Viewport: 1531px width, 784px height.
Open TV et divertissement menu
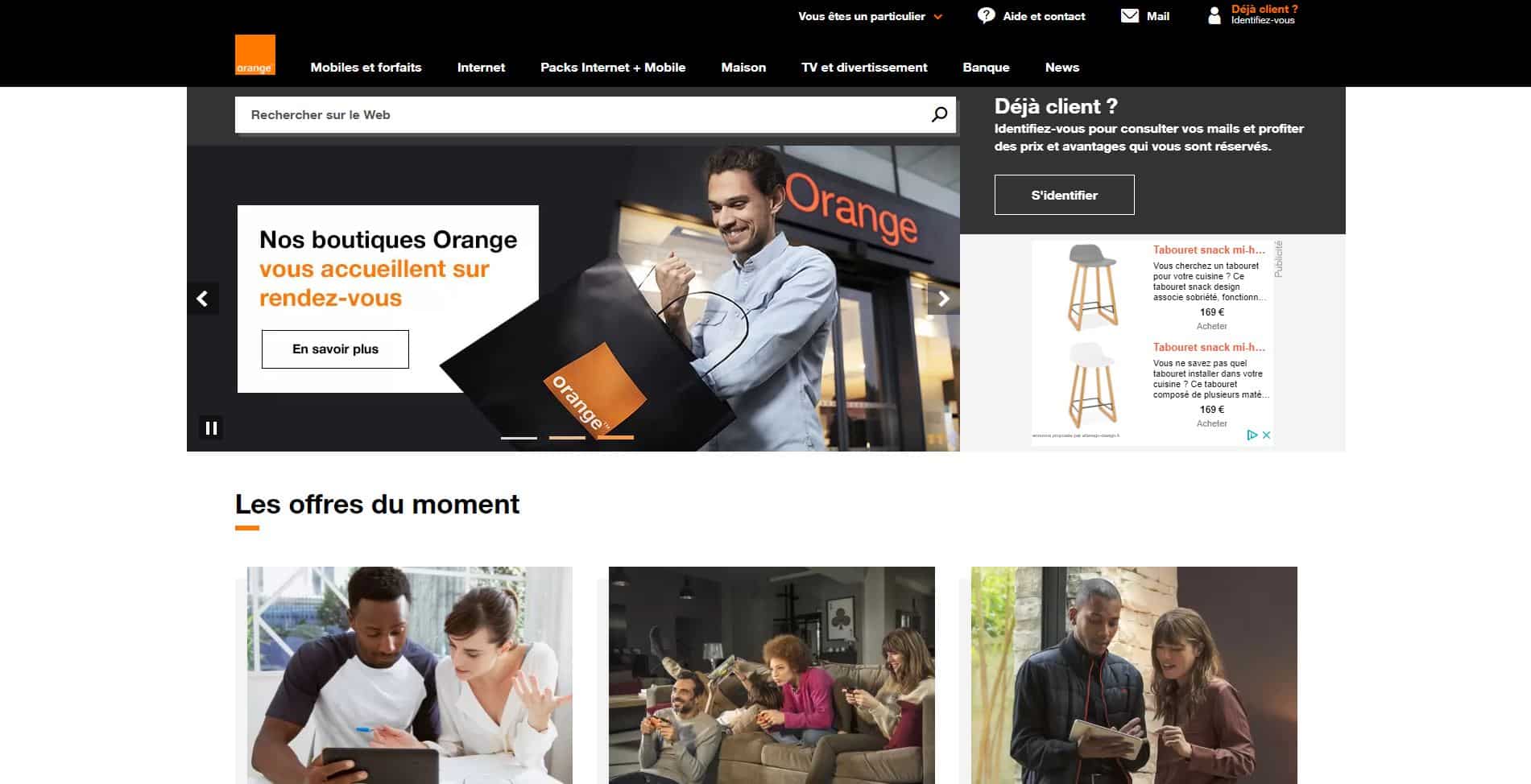[864, 68]
